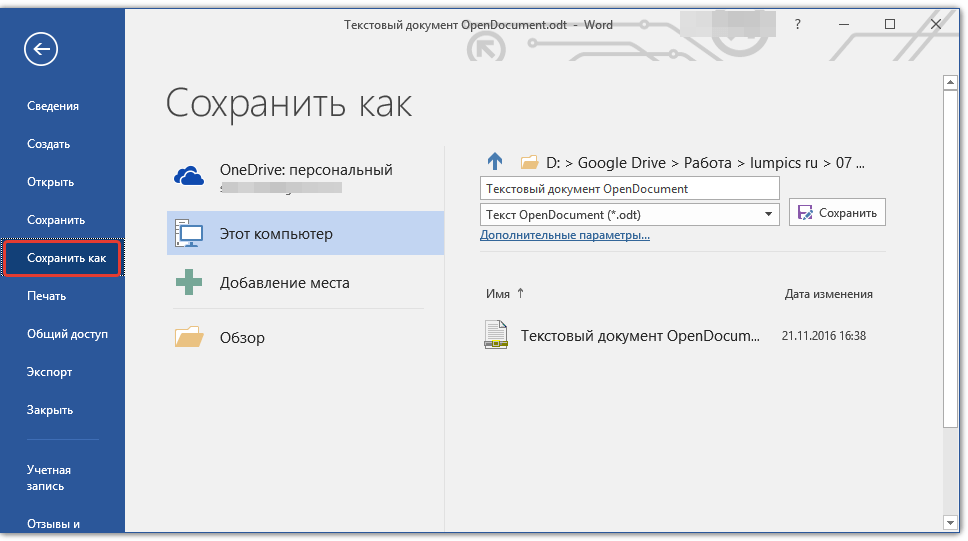
Task: Select Этот компьютер location
Action: [306, 233]
